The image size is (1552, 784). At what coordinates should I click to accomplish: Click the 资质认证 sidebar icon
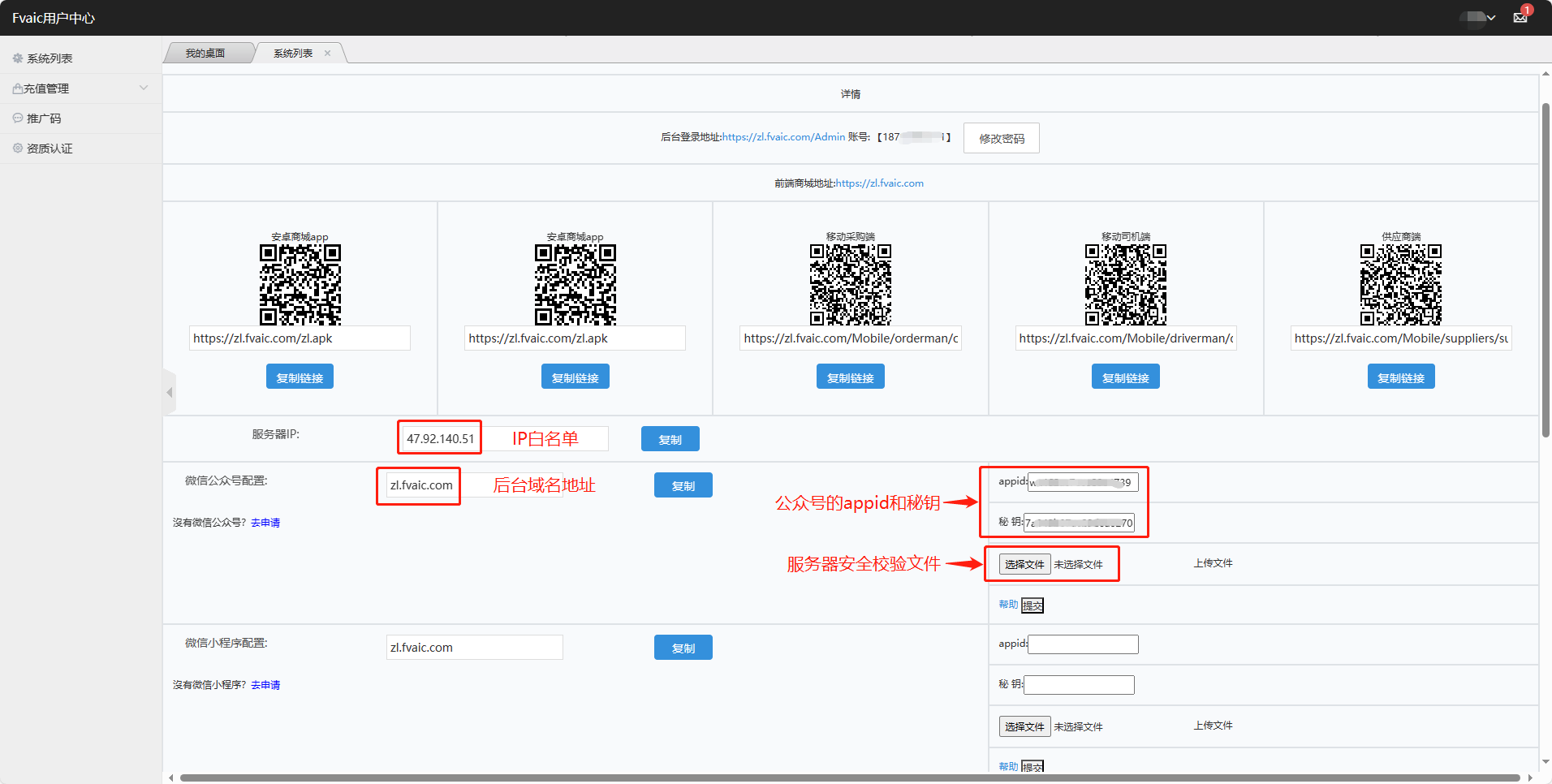pyautogui.click(x=18, y=149)
